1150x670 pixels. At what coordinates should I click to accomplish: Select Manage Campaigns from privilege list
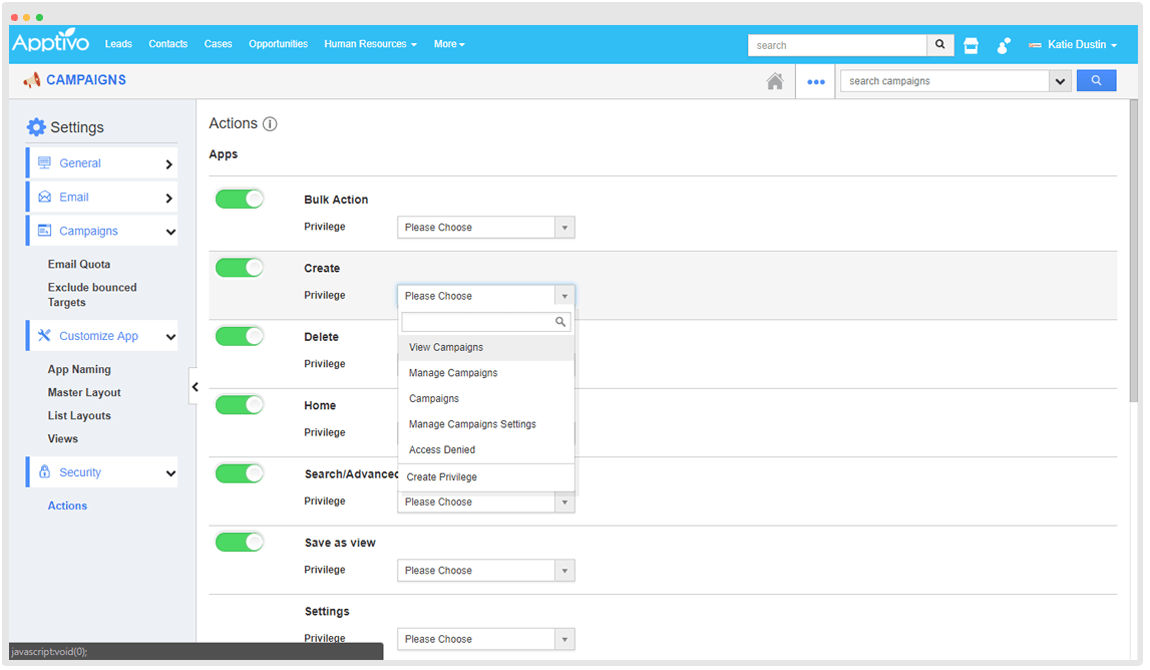click(453, 373)
